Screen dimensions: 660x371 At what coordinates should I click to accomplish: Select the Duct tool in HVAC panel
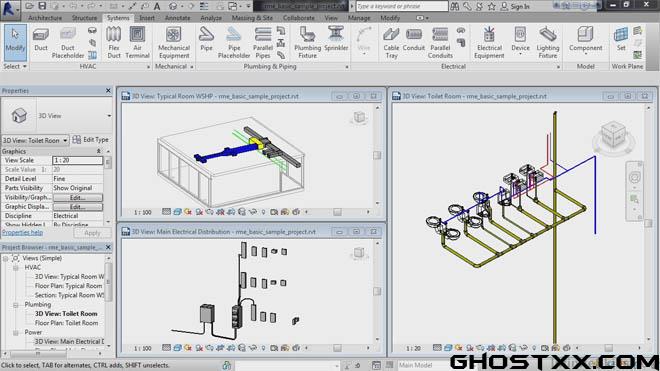pyautogui.click(x=41, y=41)
